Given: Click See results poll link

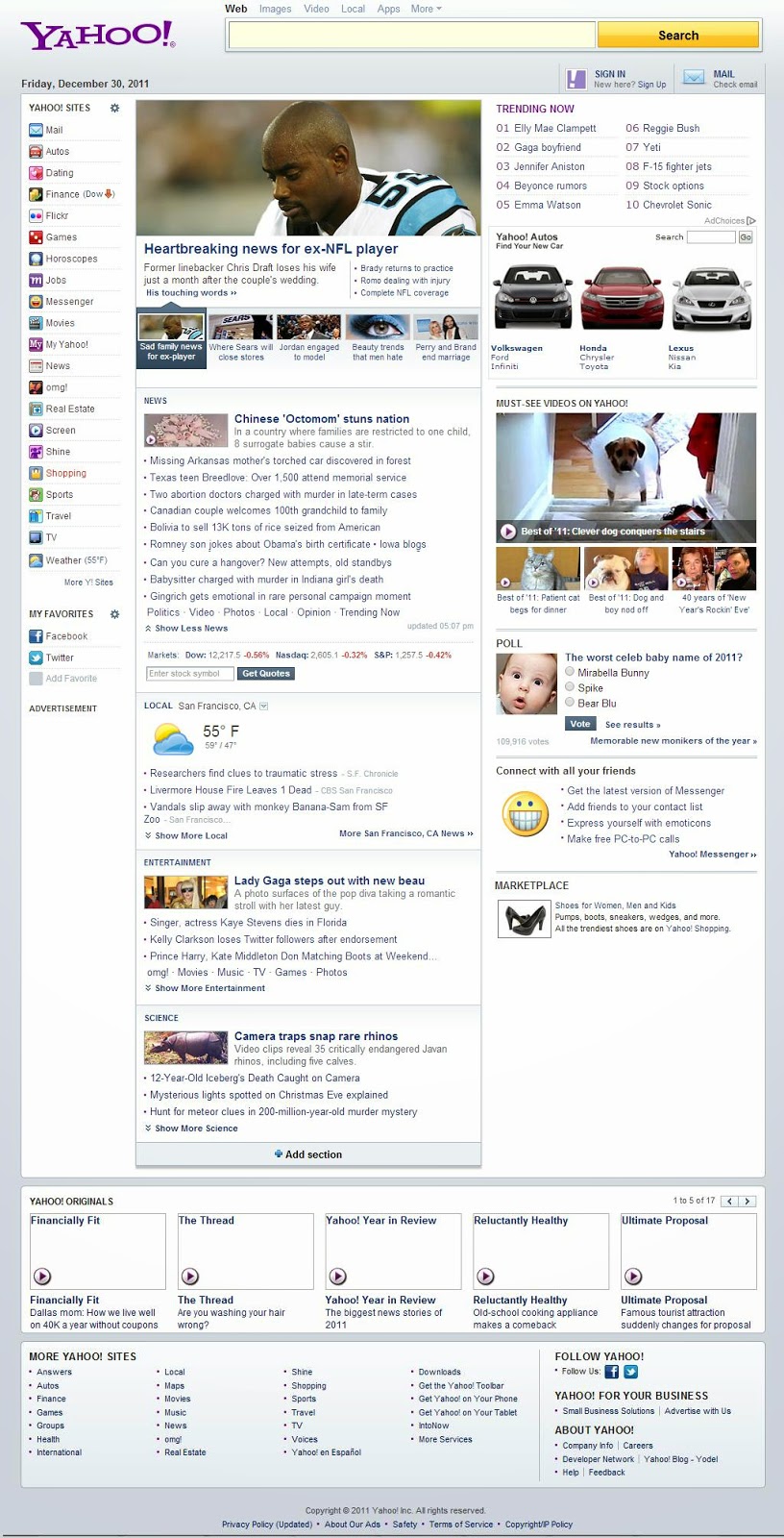Looking at the screenshot, I should (632, 725).
